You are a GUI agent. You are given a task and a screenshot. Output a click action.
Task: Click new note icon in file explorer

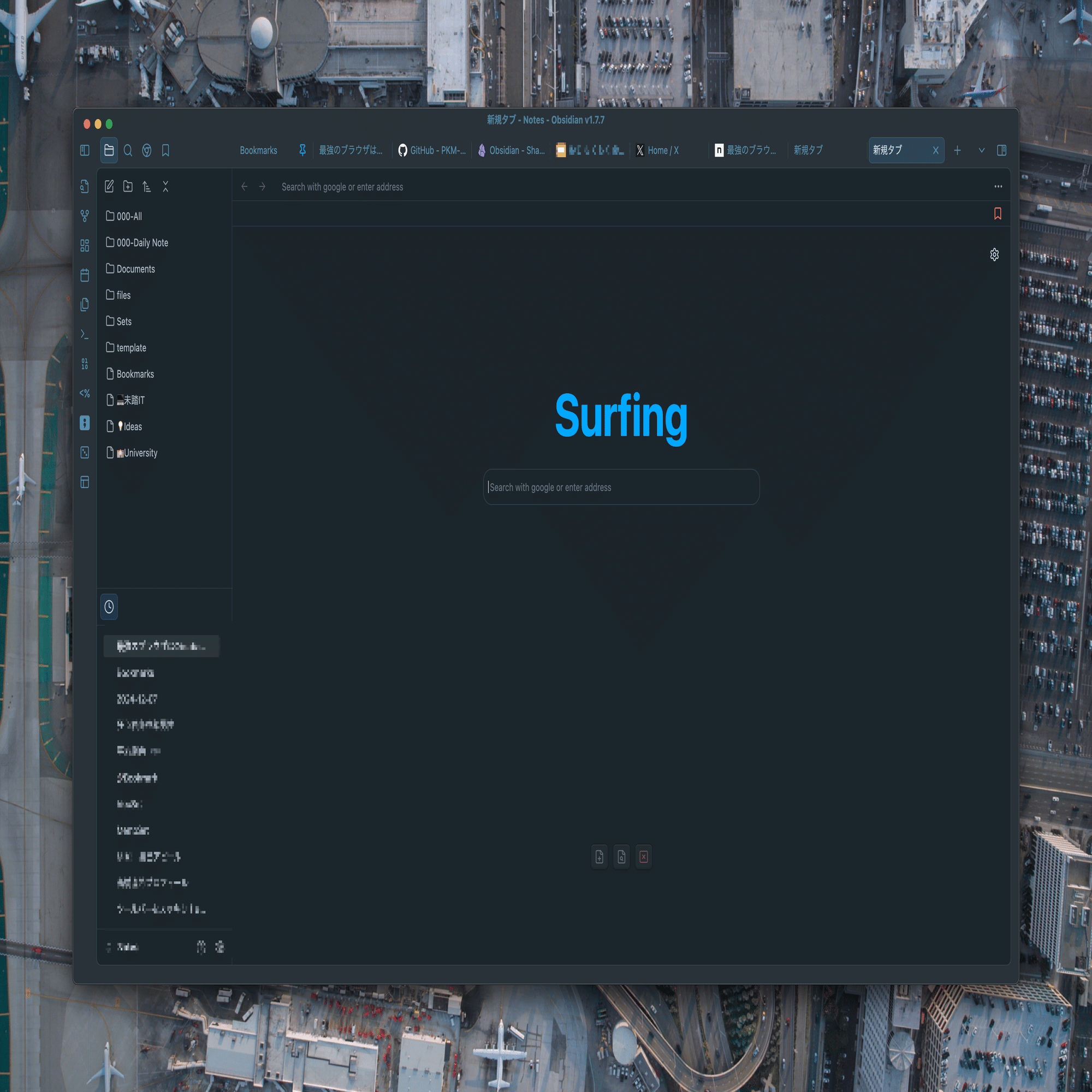tap(109, 187)
